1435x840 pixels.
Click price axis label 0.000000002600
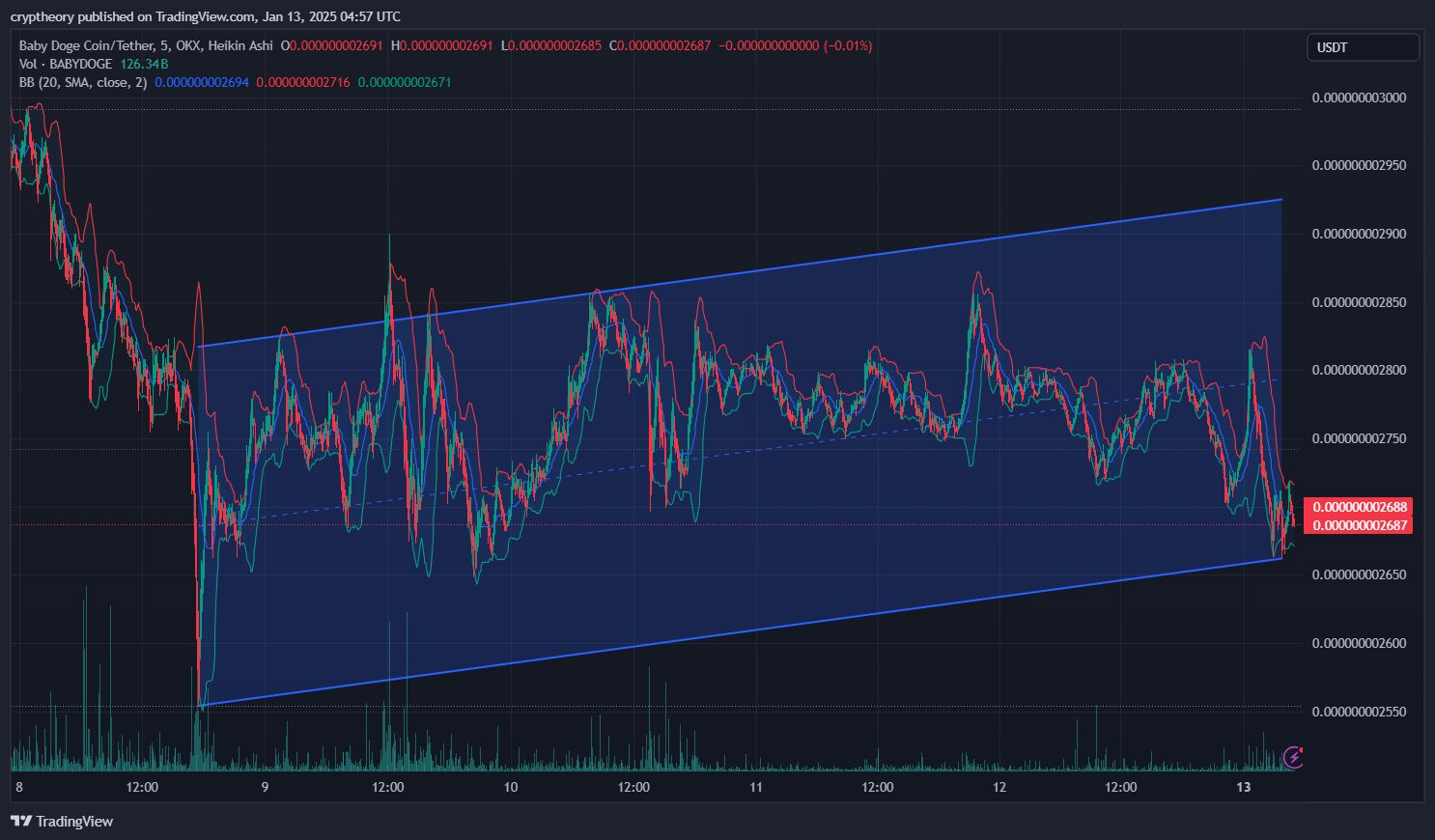pos(1359,643)
